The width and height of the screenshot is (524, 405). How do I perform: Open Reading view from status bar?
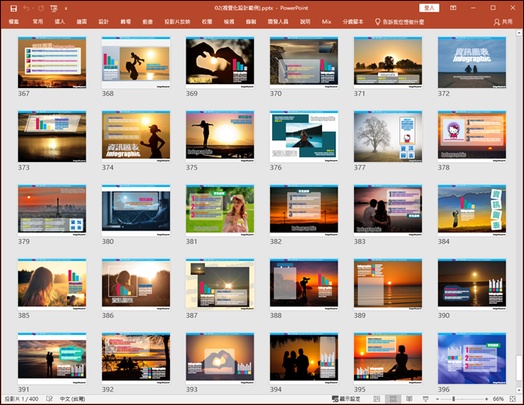(x=409, y=399)
